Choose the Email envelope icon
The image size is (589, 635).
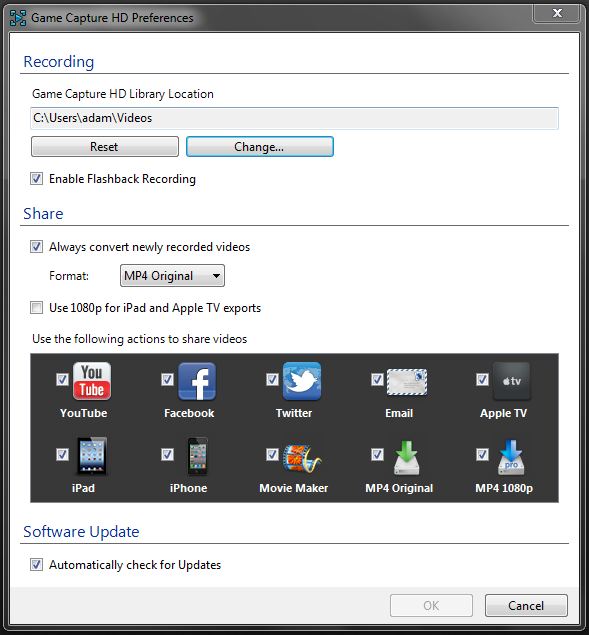click(407, 381)
